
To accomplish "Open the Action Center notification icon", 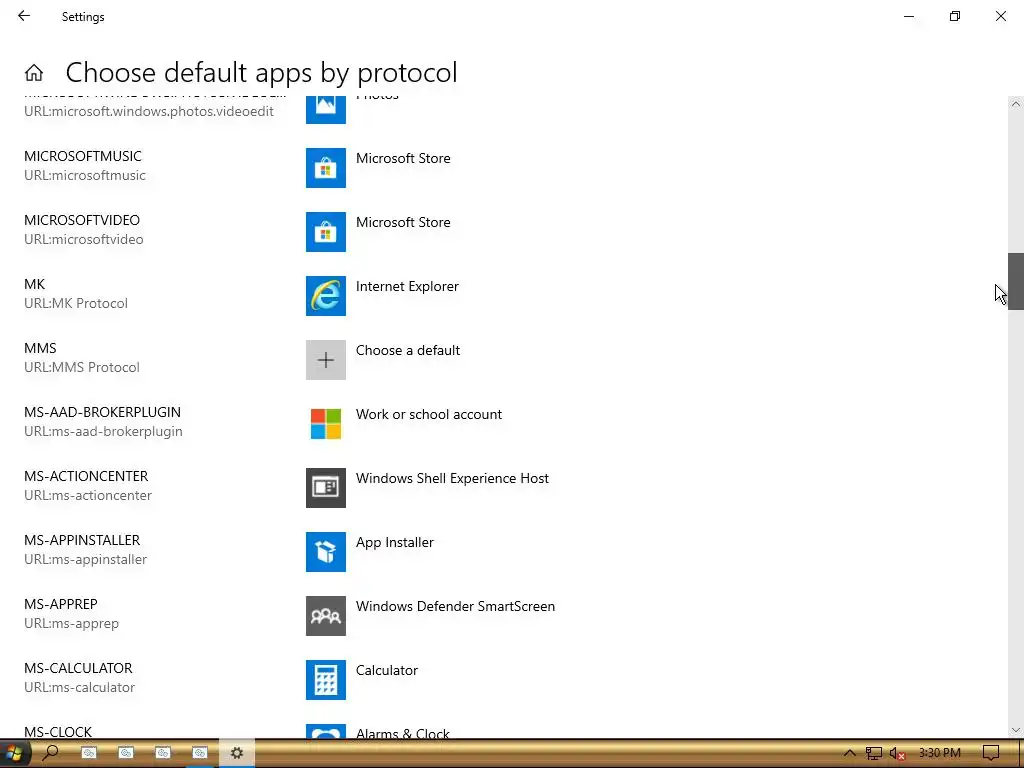I will point(991,753).
